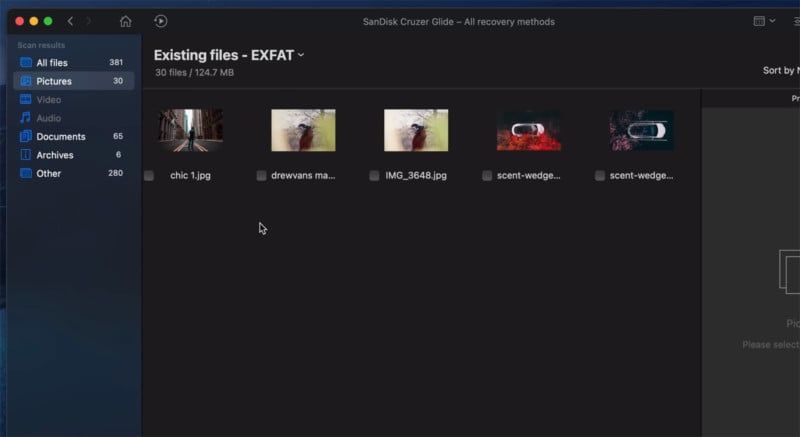The width and height of the screenshot is (800, 437).
Task: Select the drewvans file checkbox
Action: tap(262, 175)
